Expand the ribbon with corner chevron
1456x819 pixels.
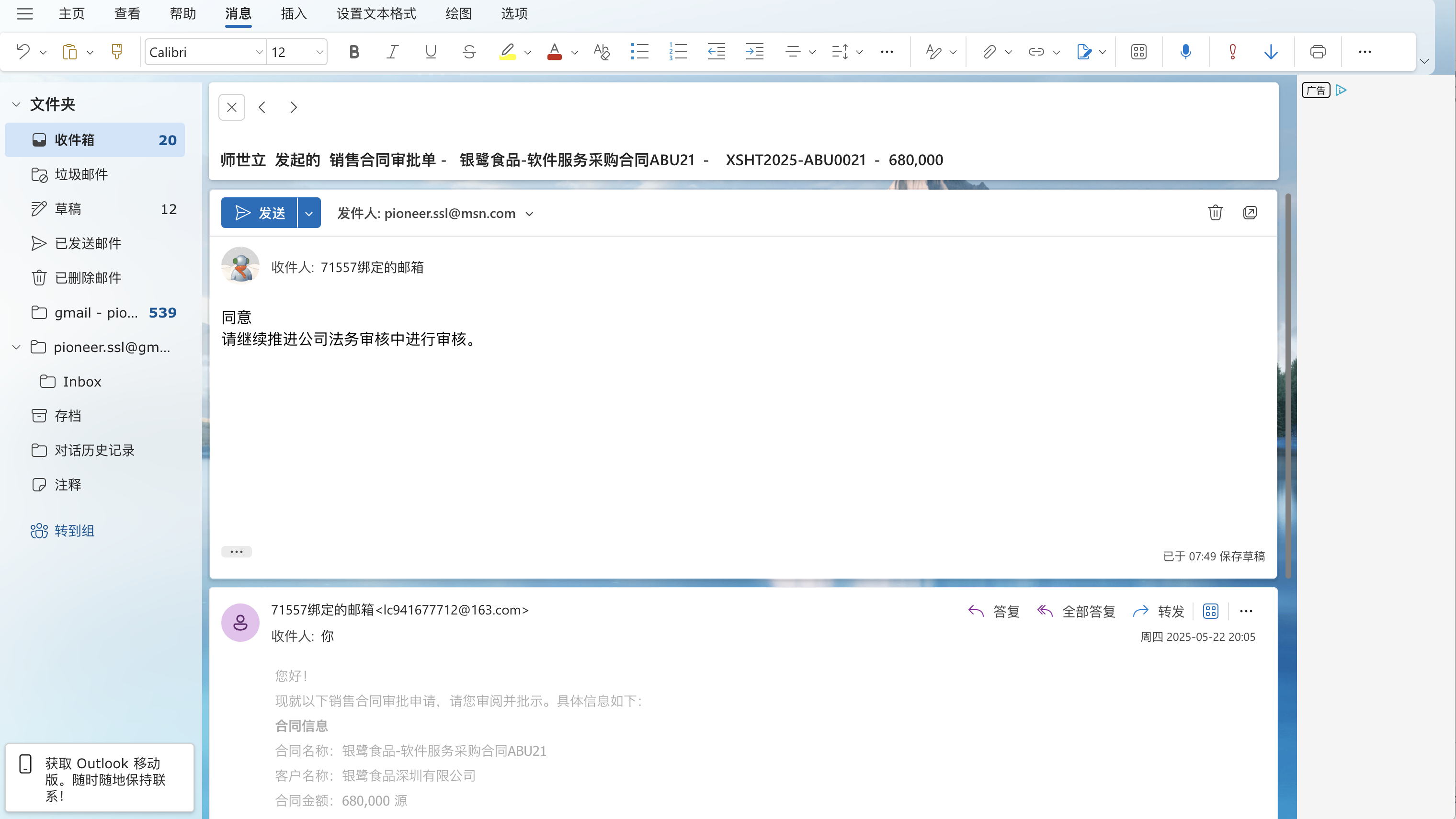1424,61
